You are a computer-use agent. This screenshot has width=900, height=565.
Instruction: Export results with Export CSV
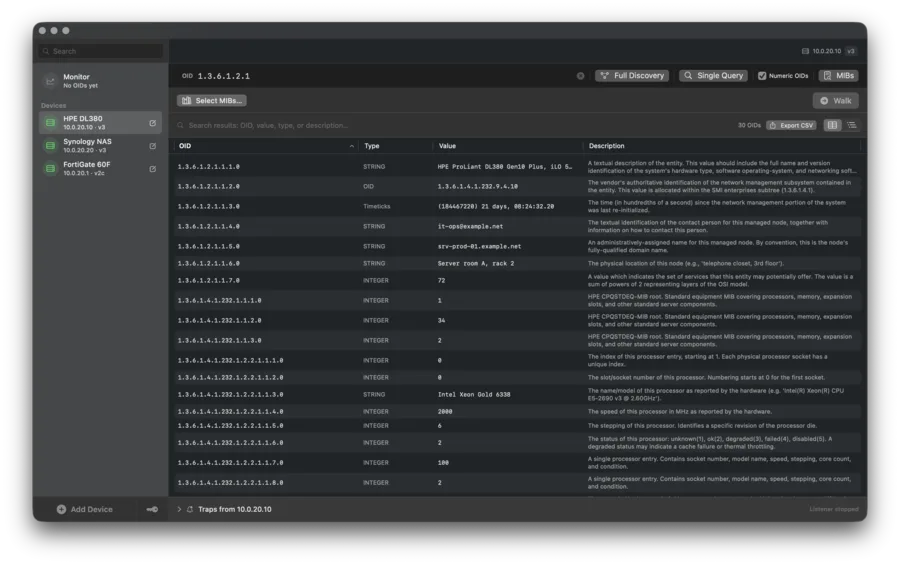click(791, 125)
